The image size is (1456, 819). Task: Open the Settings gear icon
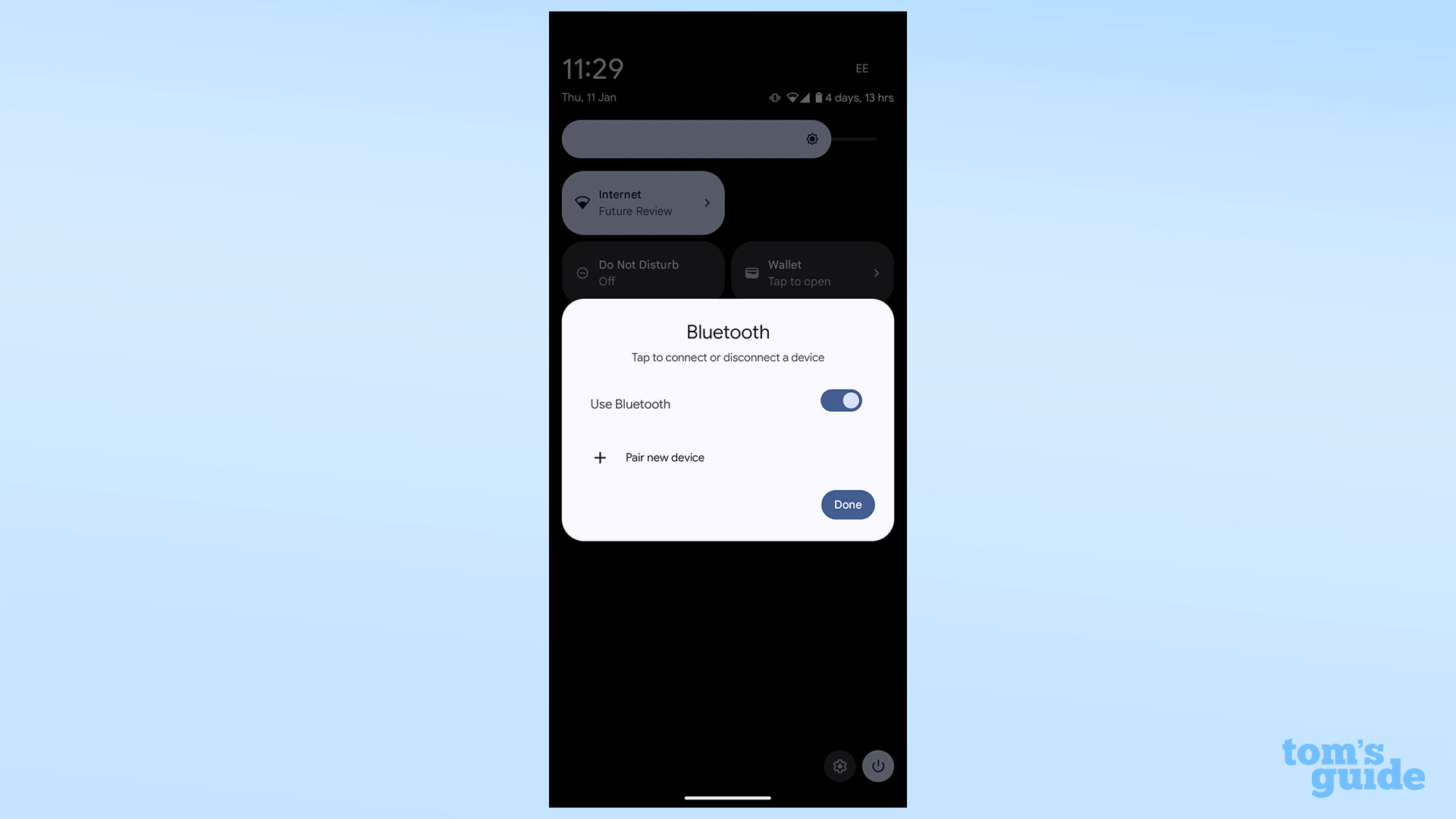point(840,766)
